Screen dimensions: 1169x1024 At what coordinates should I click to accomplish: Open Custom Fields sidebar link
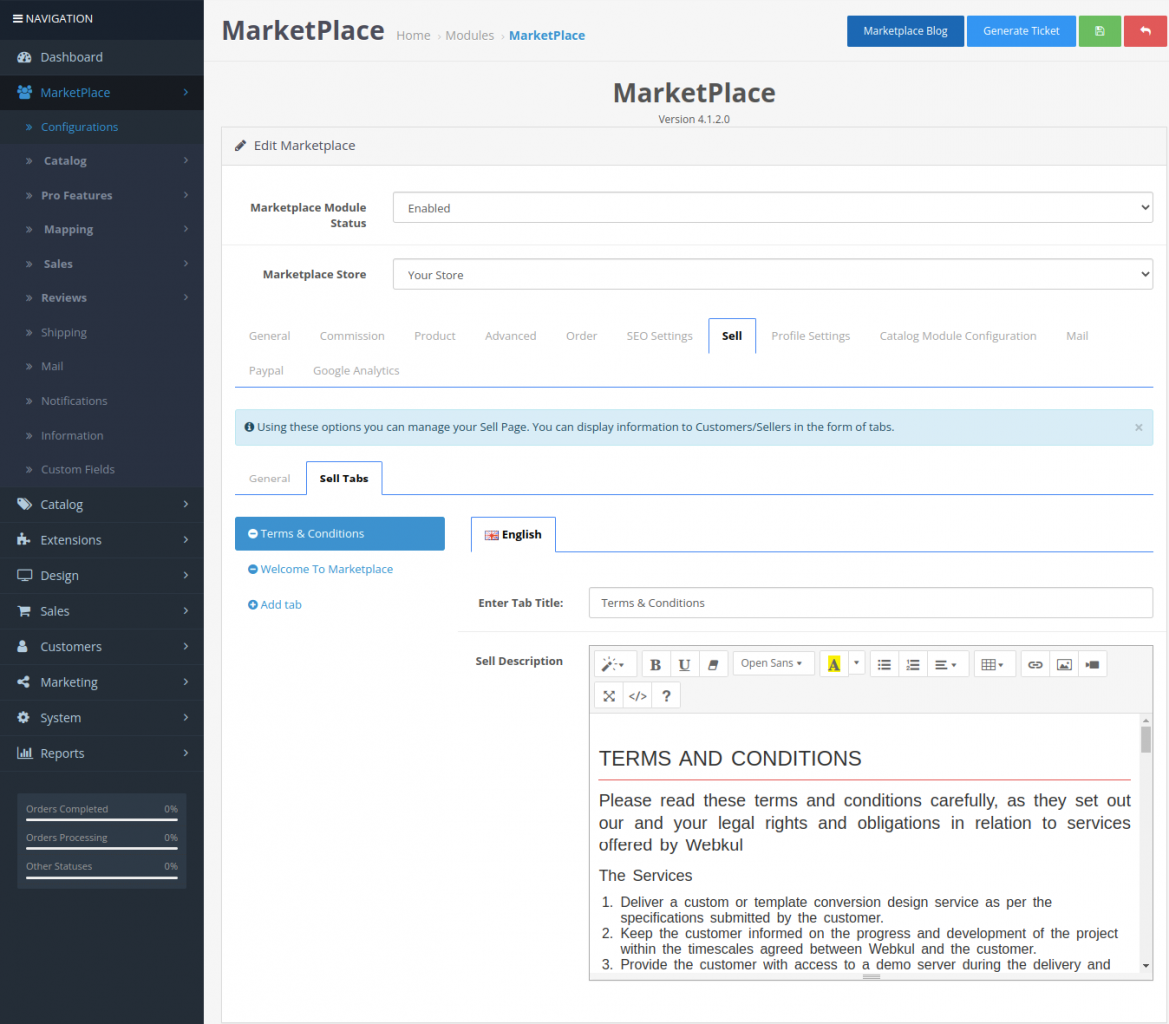point(78,470)
